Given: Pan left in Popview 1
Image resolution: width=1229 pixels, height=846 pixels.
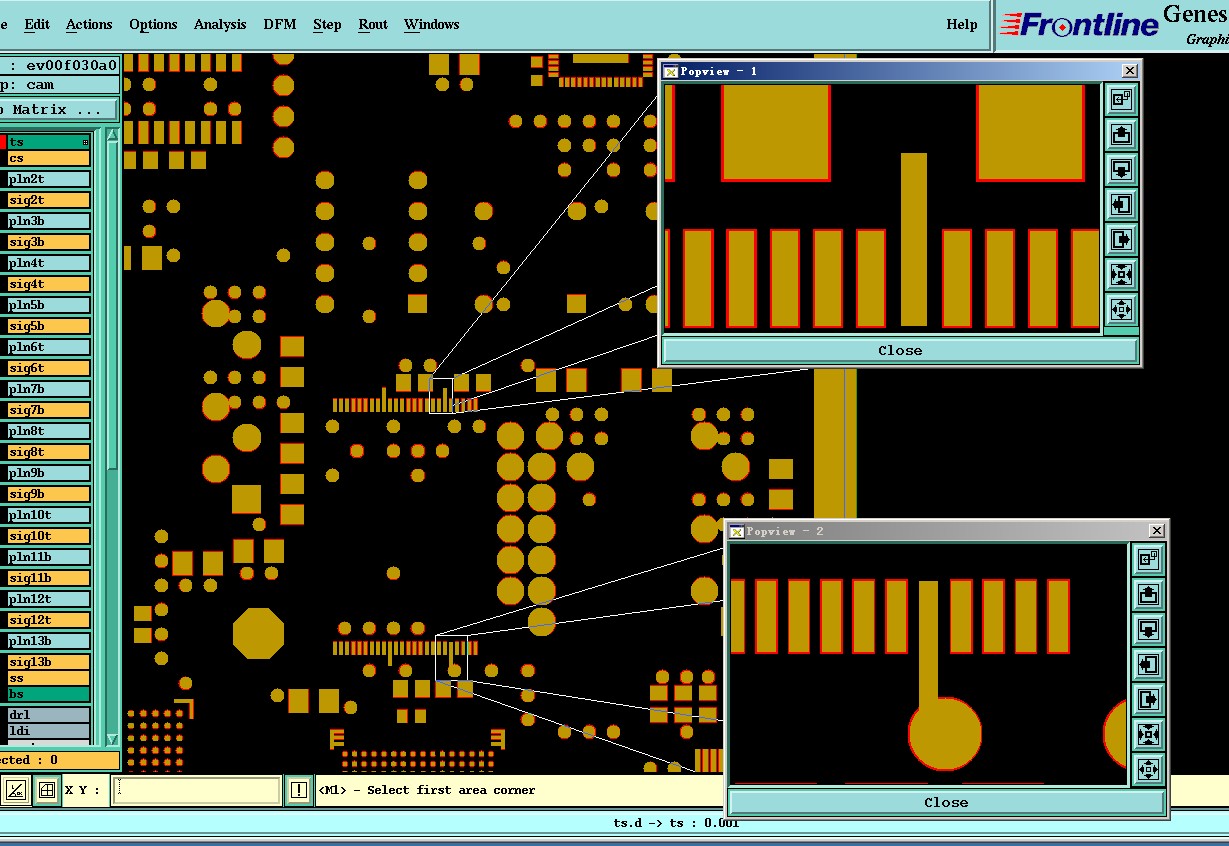Looking at the screenshot, I should (x=1121, y=204).
